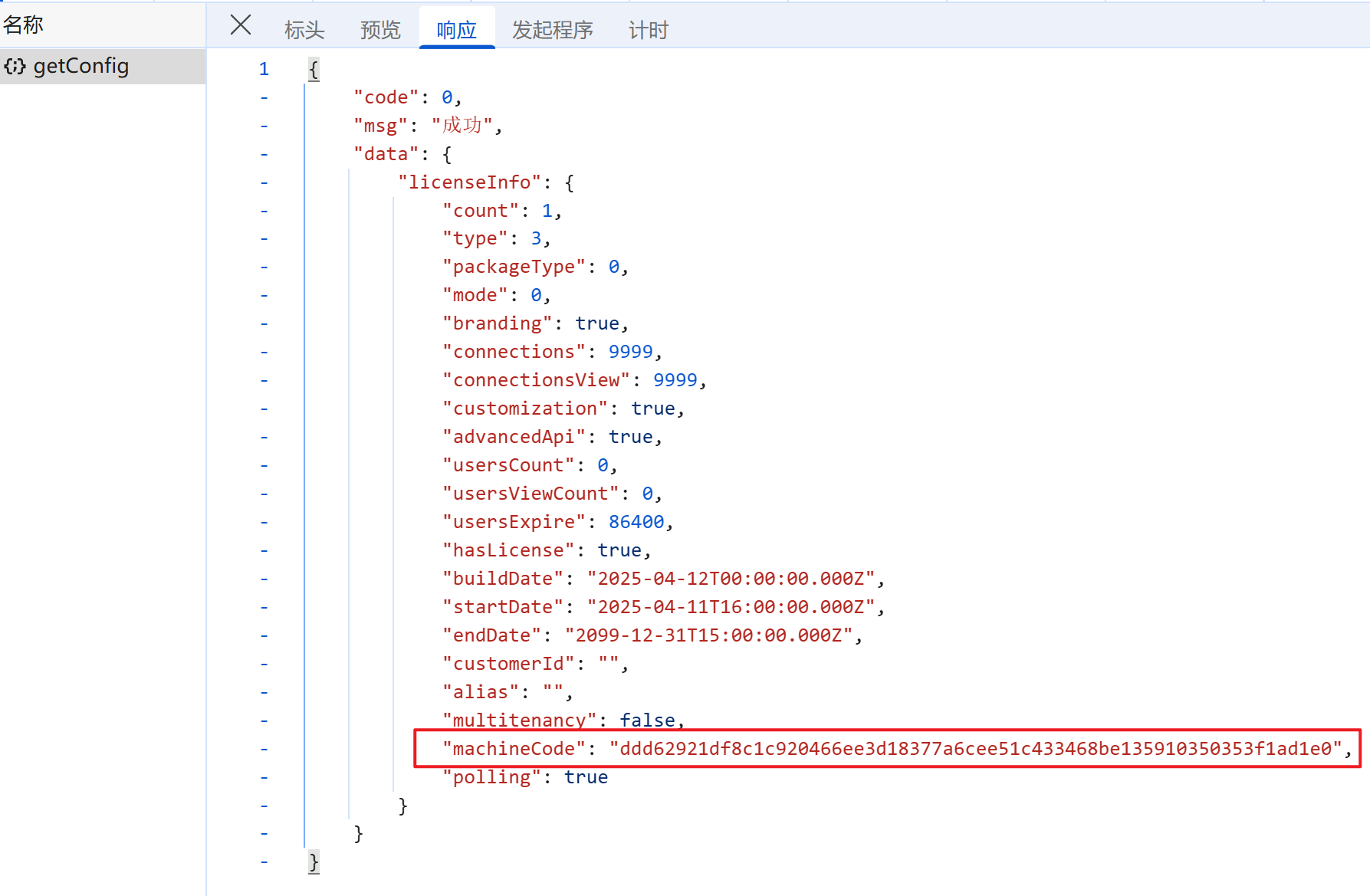Click the JSON icon beside getConfig
The height and width of the screenshot is (896, 1370).
click(15, 67)
